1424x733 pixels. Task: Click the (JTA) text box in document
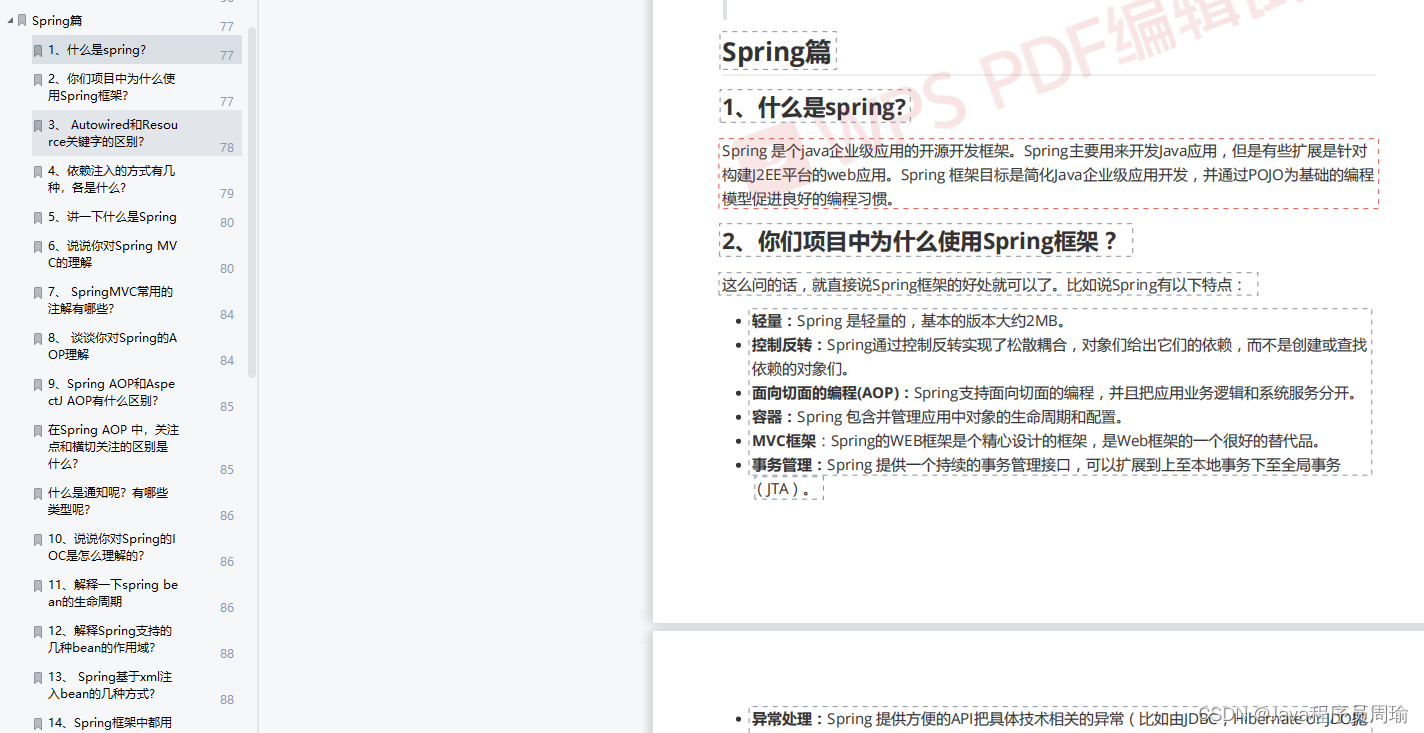click(x=788, y=489)
